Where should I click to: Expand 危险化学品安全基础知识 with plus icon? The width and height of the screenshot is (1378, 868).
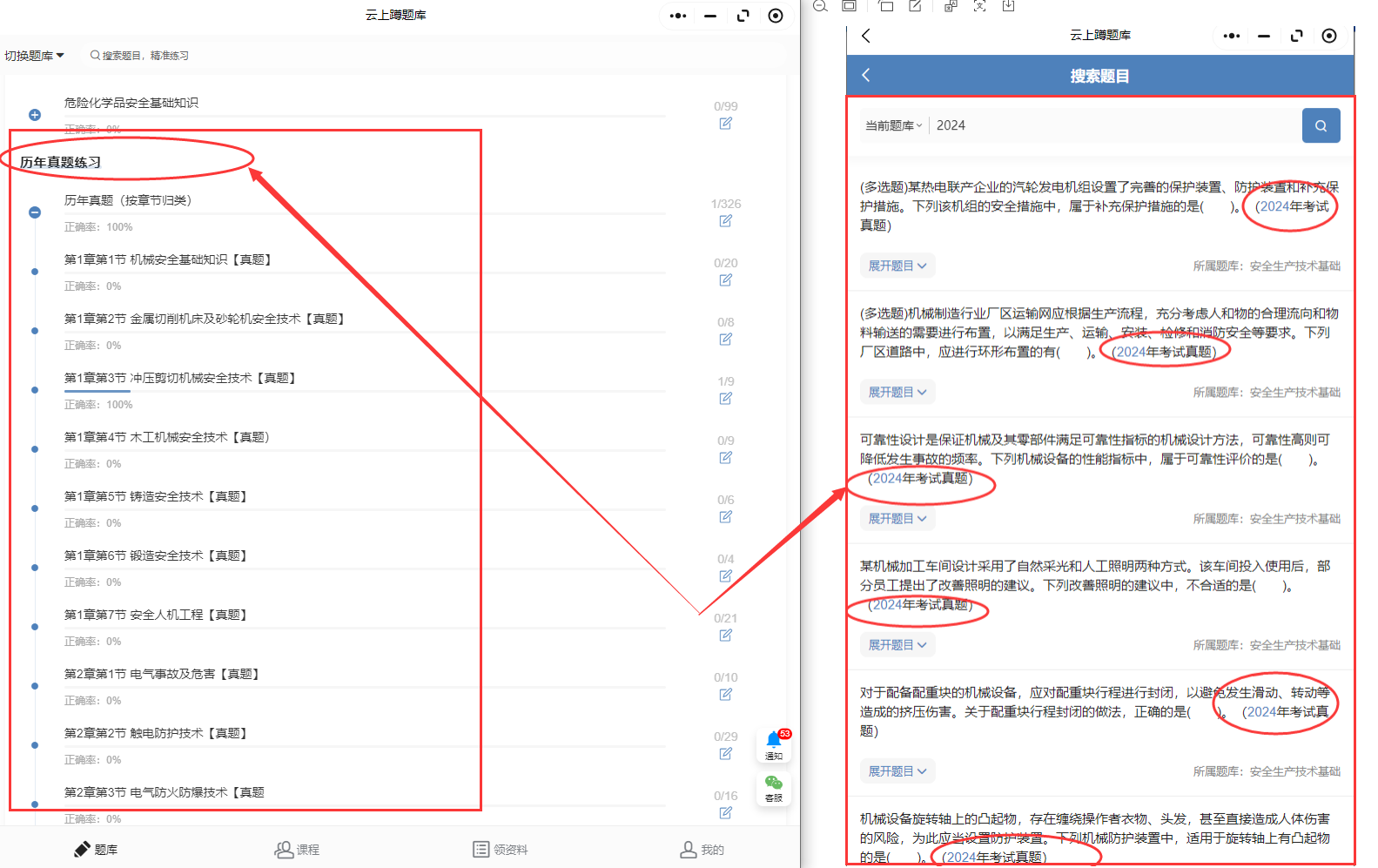35,115
